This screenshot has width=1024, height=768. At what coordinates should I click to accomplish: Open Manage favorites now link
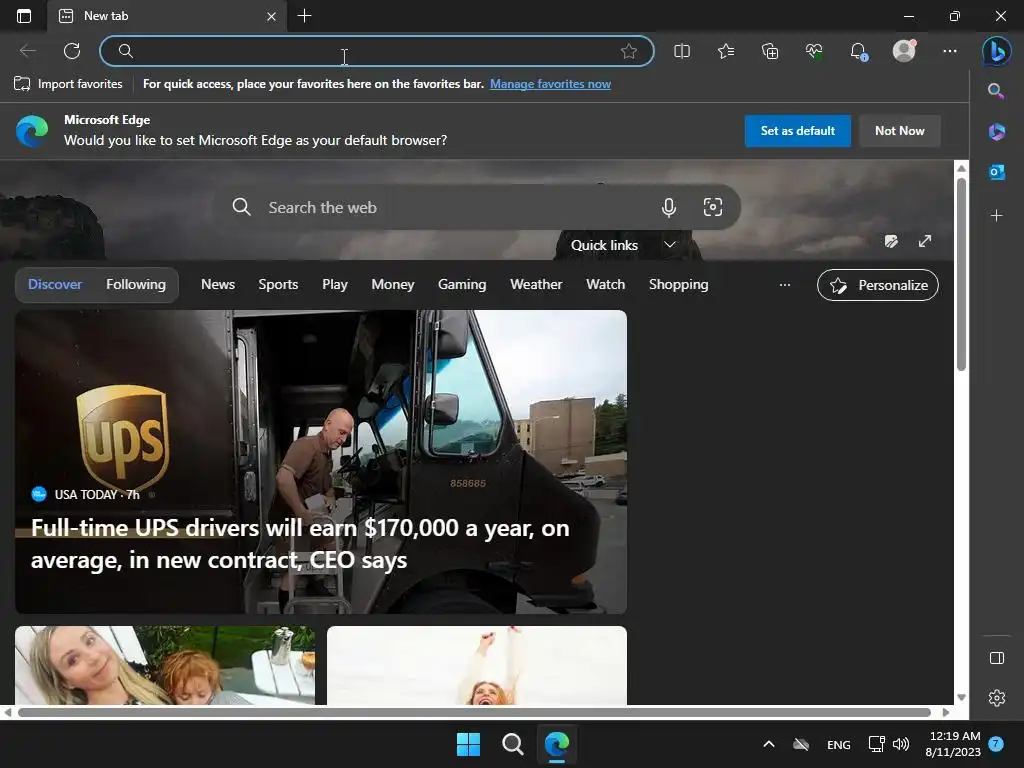(x=551, y=84)
